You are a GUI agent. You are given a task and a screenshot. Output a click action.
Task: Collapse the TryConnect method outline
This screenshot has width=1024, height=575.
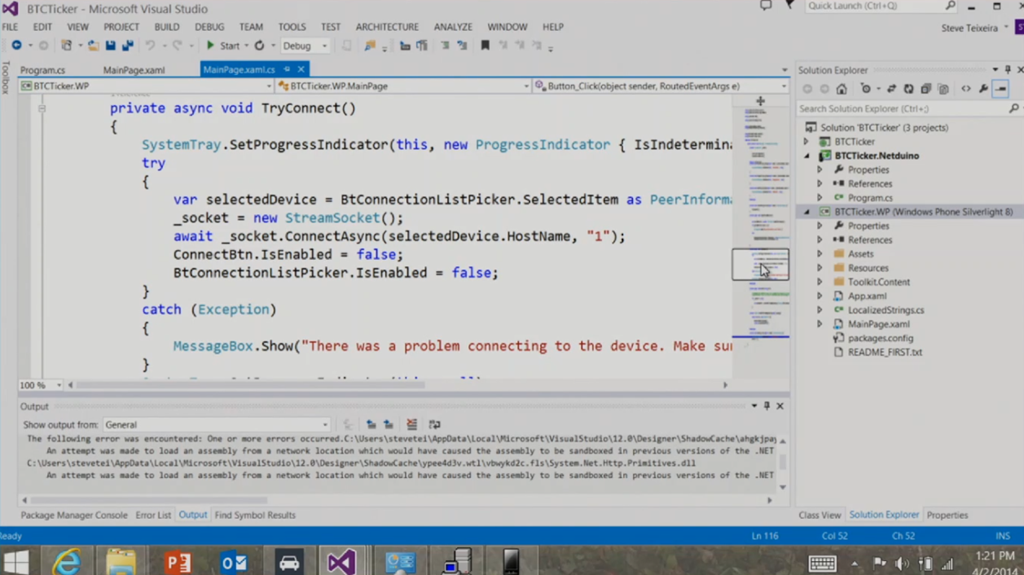(42, 108)
